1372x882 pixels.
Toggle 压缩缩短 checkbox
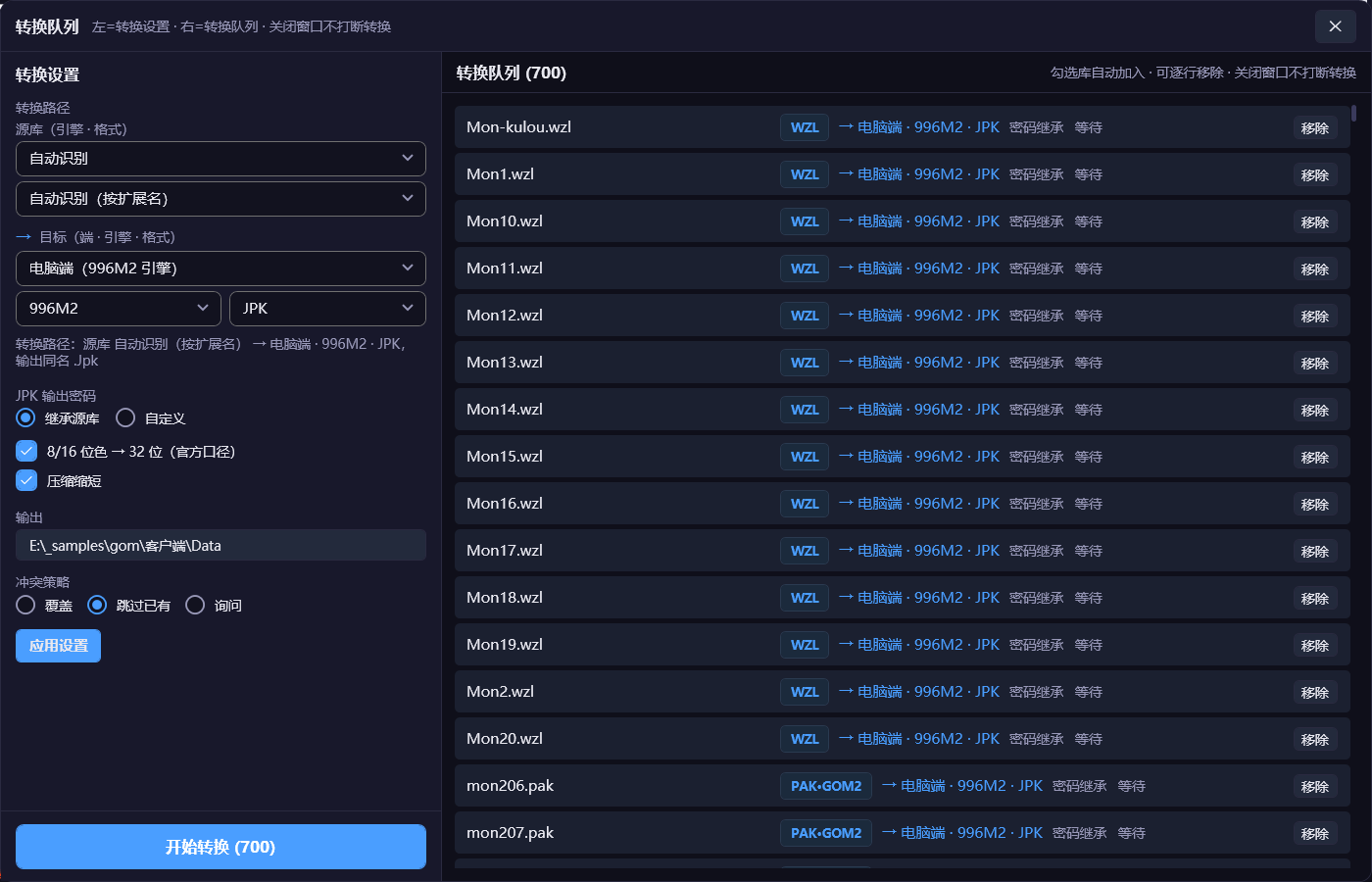[x=26, y=481]
